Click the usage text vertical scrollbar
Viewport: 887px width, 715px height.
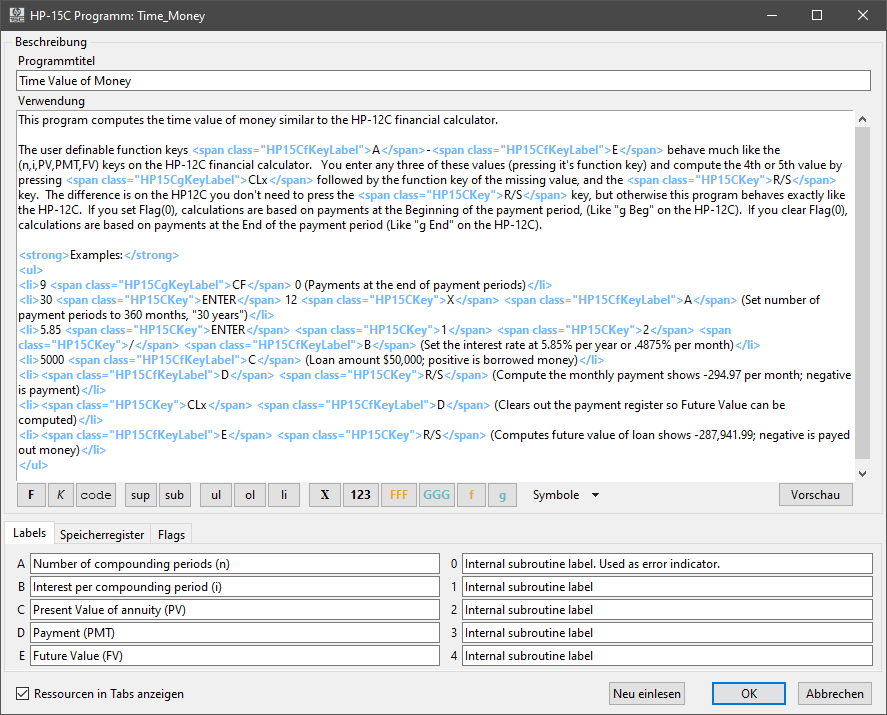(863, 290)
